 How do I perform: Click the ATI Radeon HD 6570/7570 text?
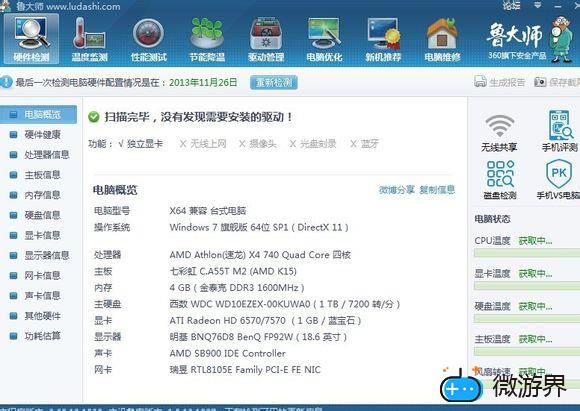click(265, 321)
